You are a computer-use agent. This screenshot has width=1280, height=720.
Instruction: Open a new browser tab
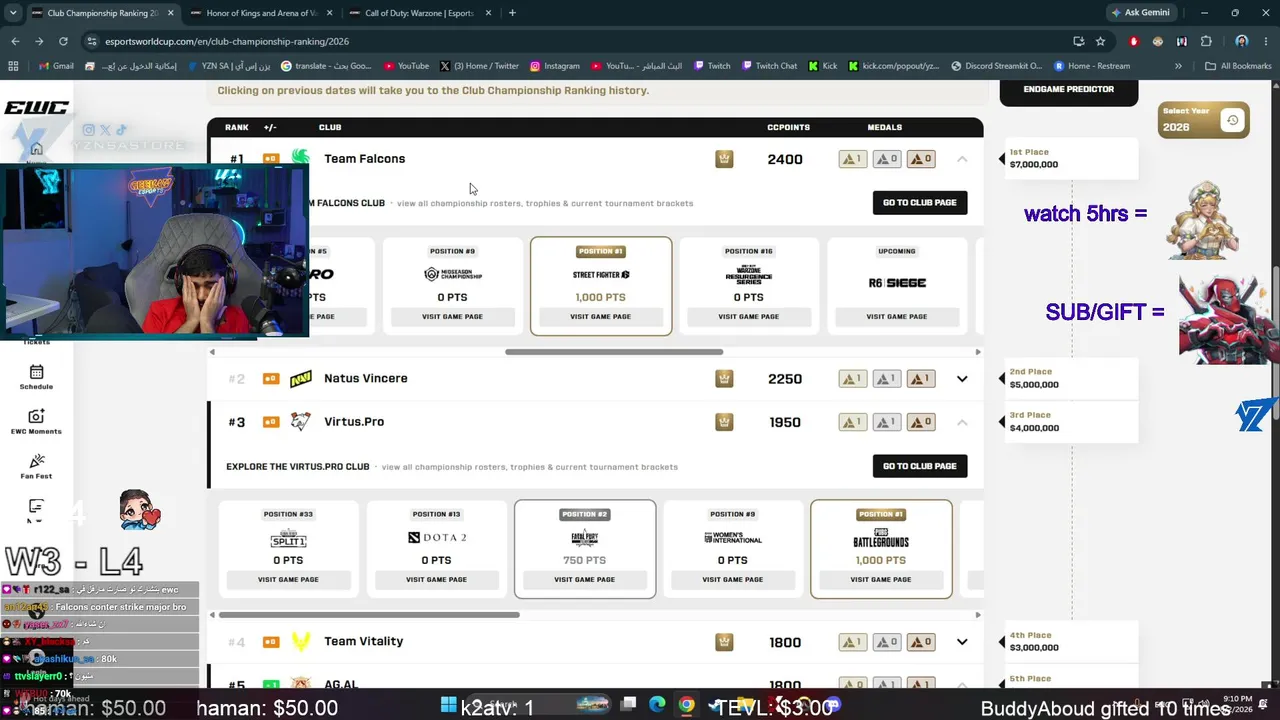click(x=512, y=13)
